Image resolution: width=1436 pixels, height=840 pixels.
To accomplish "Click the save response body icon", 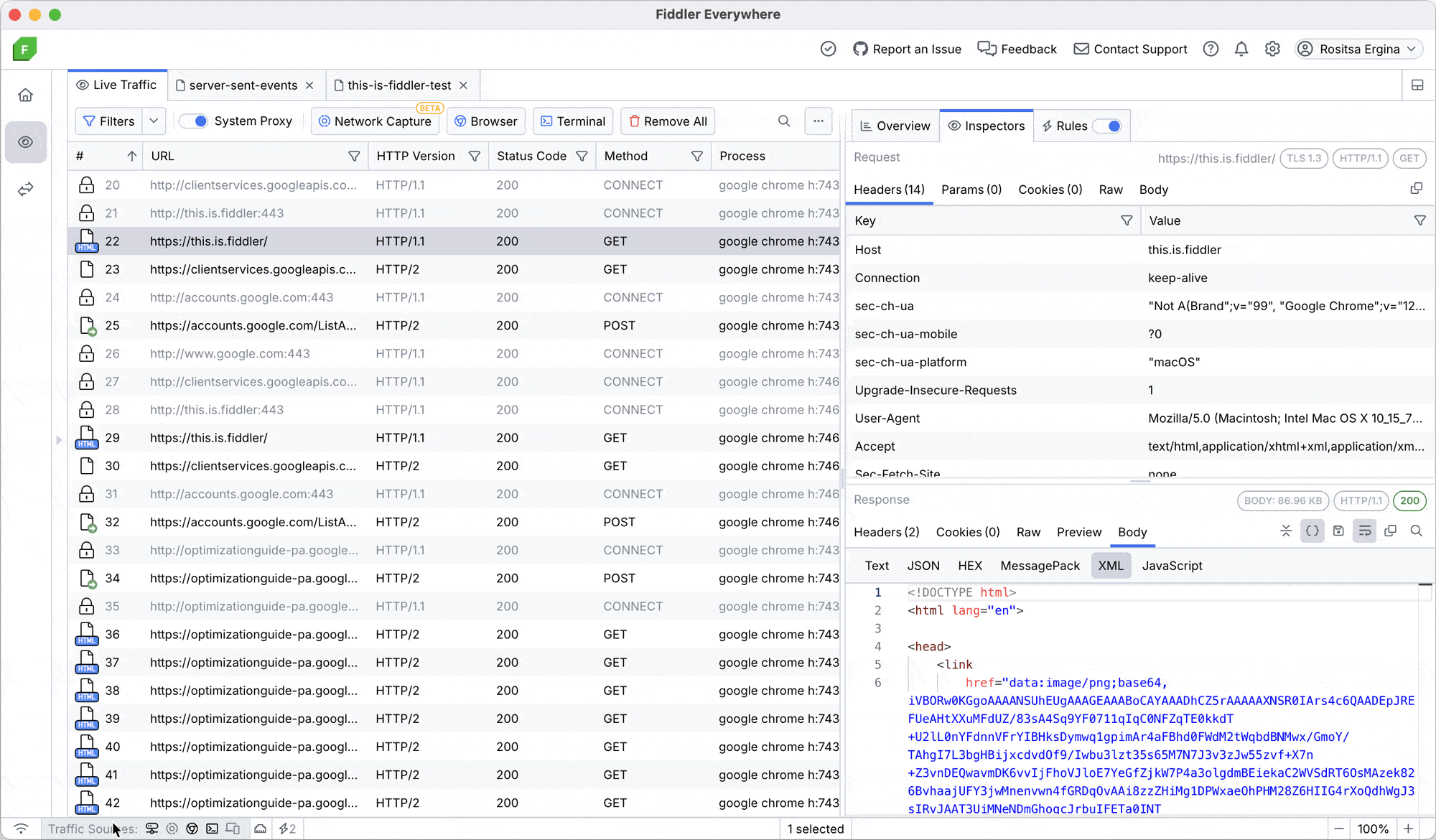I will (1338, 531).
